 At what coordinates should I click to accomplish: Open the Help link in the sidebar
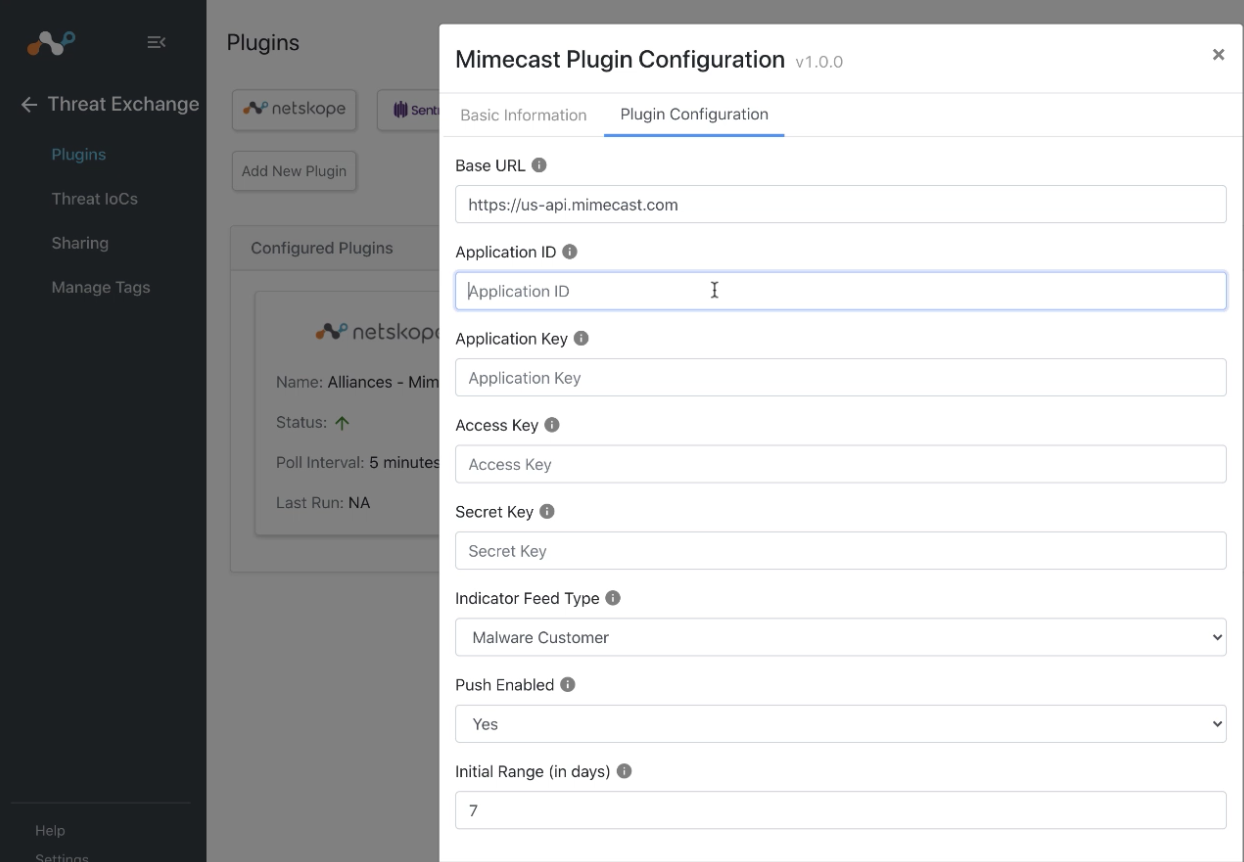pyautogui.click(x=51, y=830)
